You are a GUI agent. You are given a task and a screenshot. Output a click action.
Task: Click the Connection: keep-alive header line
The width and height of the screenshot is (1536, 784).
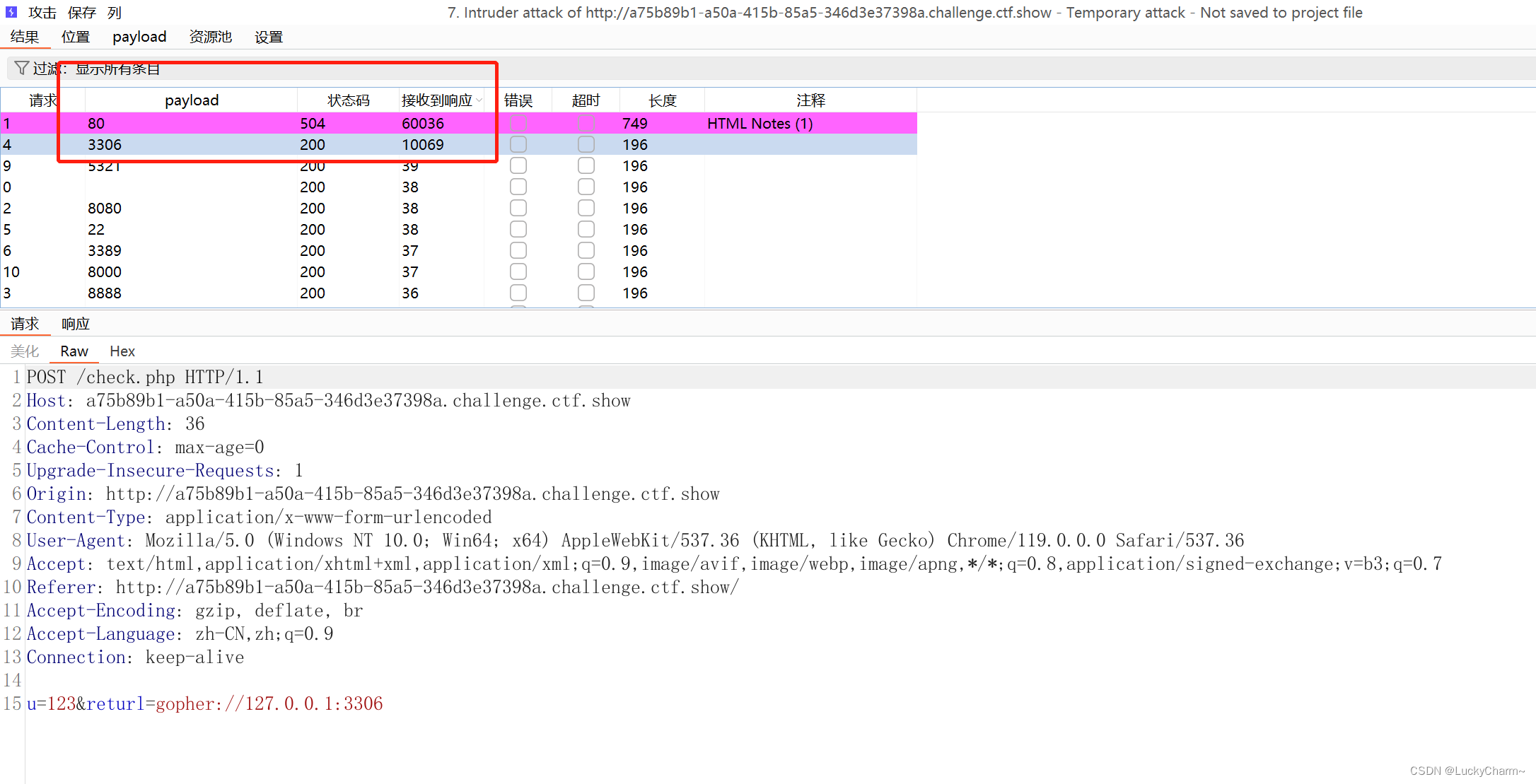point(135,657)
